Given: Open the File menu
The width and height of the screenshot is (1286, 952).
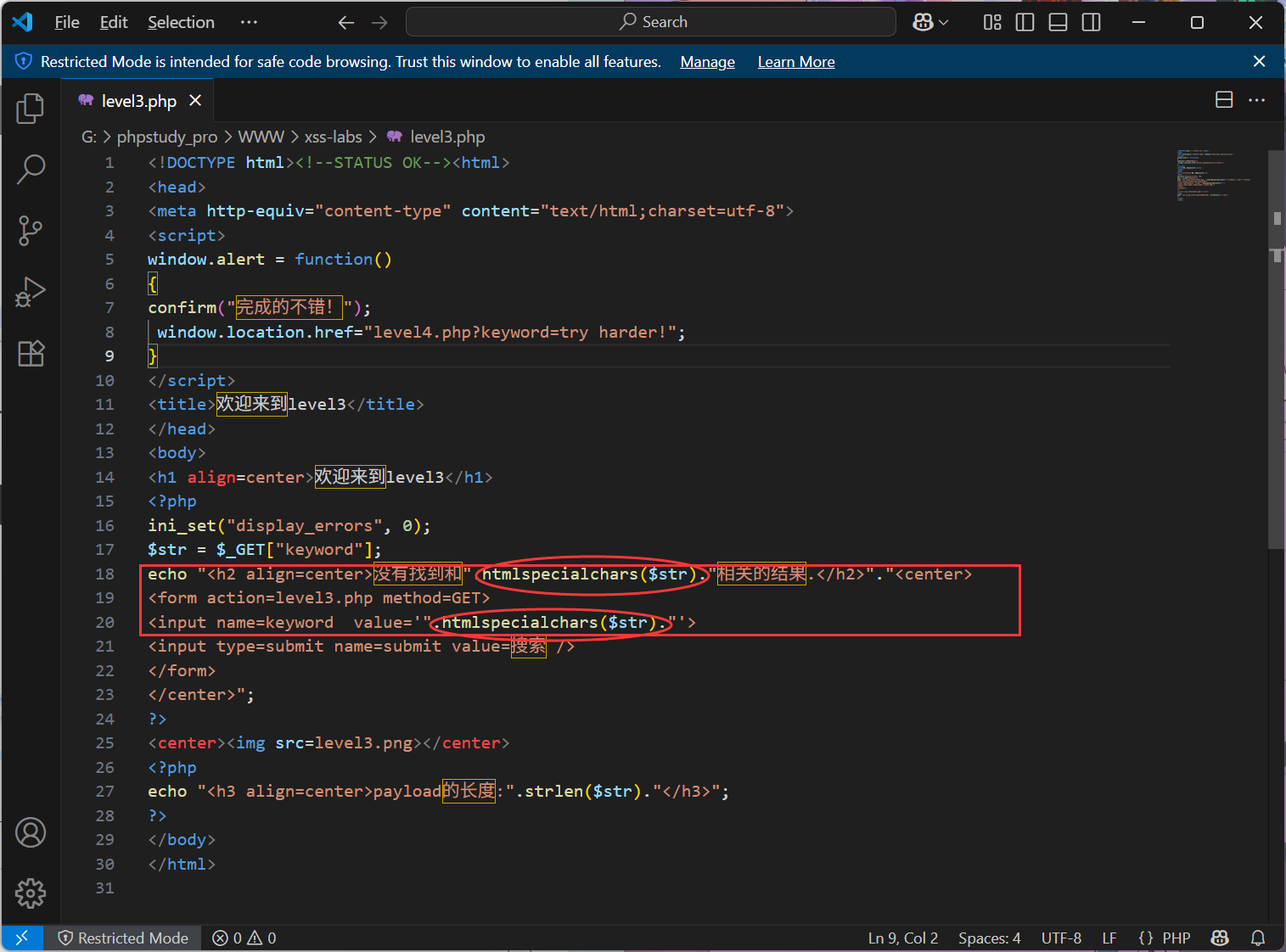Looking at the screenshot, I should (x=67, y=22).
